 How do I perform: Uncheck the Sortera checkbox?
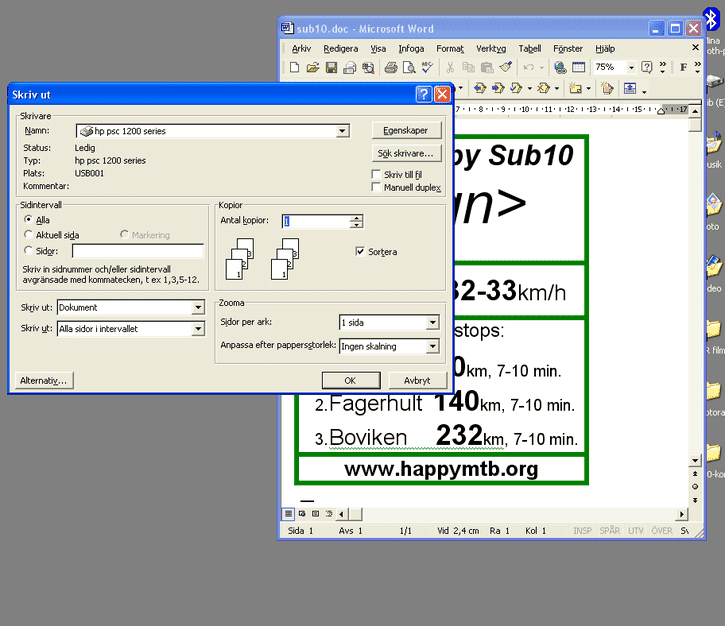(x=360, y=252)
